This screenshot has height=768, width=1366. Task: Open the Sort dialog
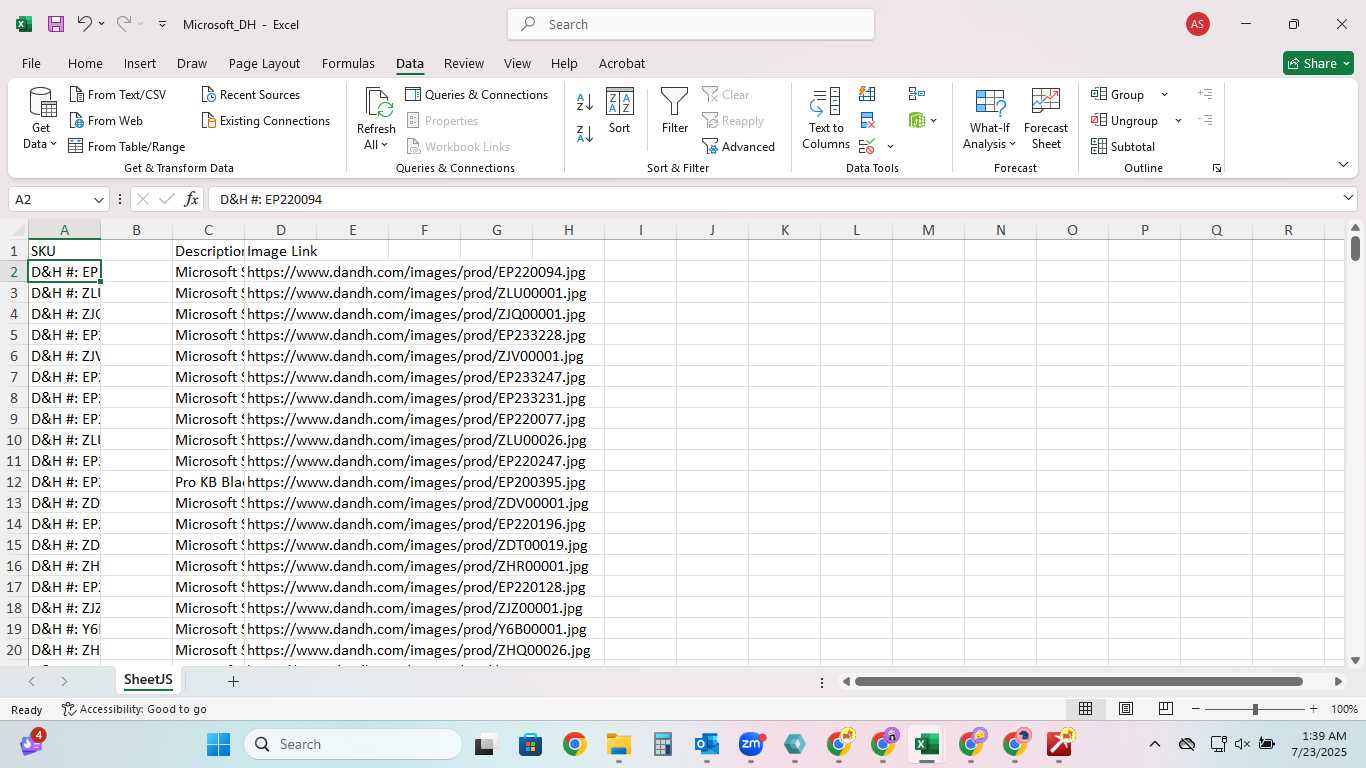(x=620, y=110)
